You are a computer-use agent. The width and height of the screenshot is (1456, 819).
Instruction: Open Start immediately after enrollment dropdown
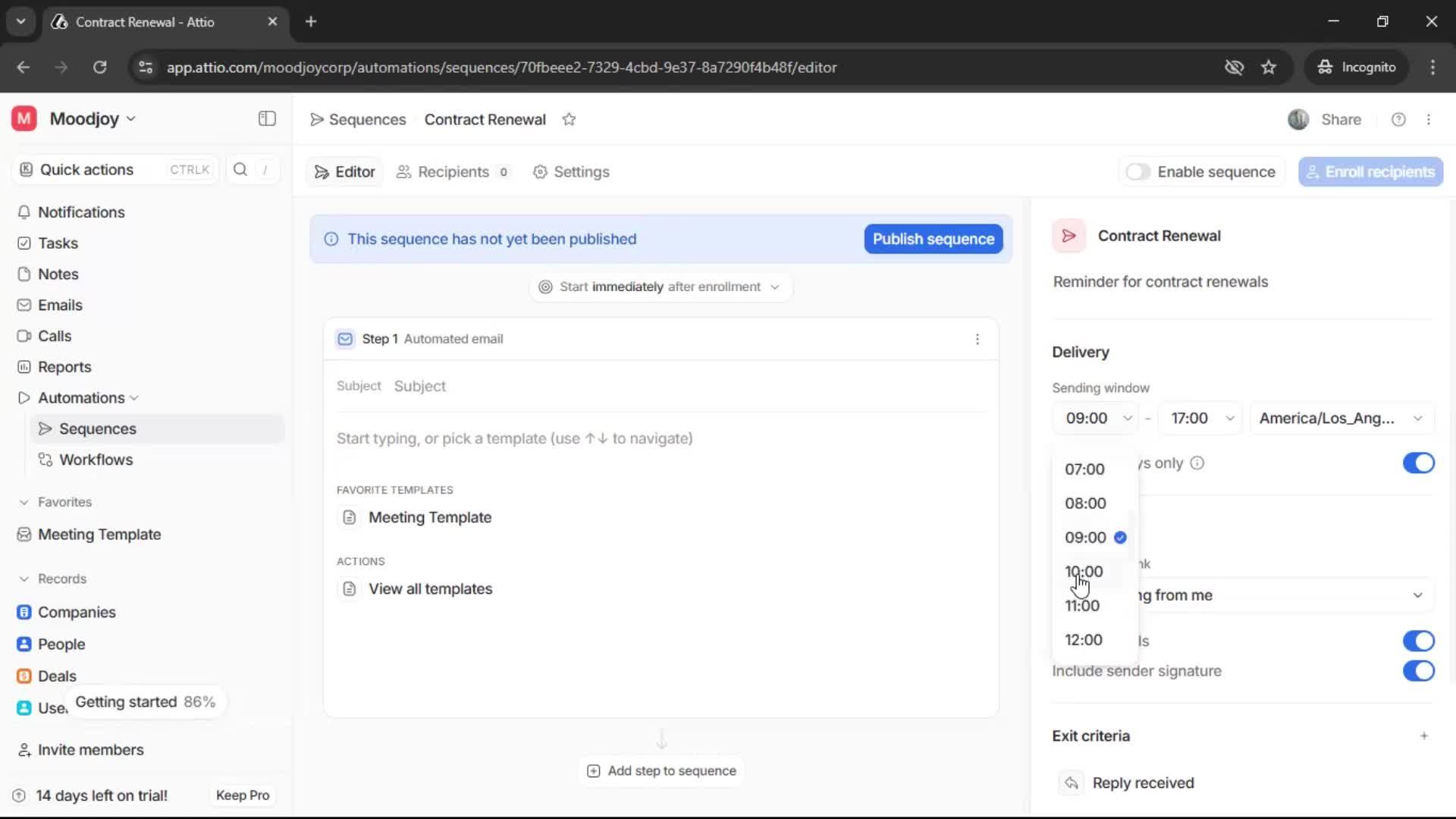tap(661, 287)
